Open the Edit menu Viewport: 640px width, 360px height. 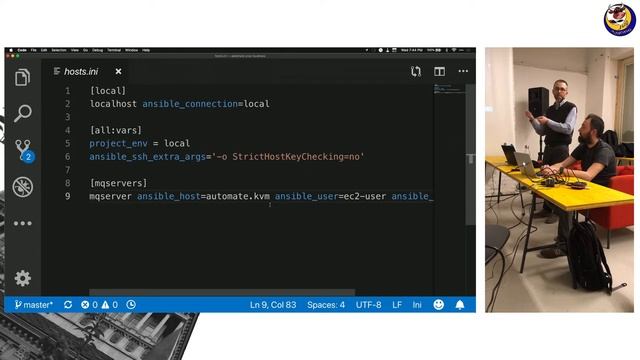44,50
